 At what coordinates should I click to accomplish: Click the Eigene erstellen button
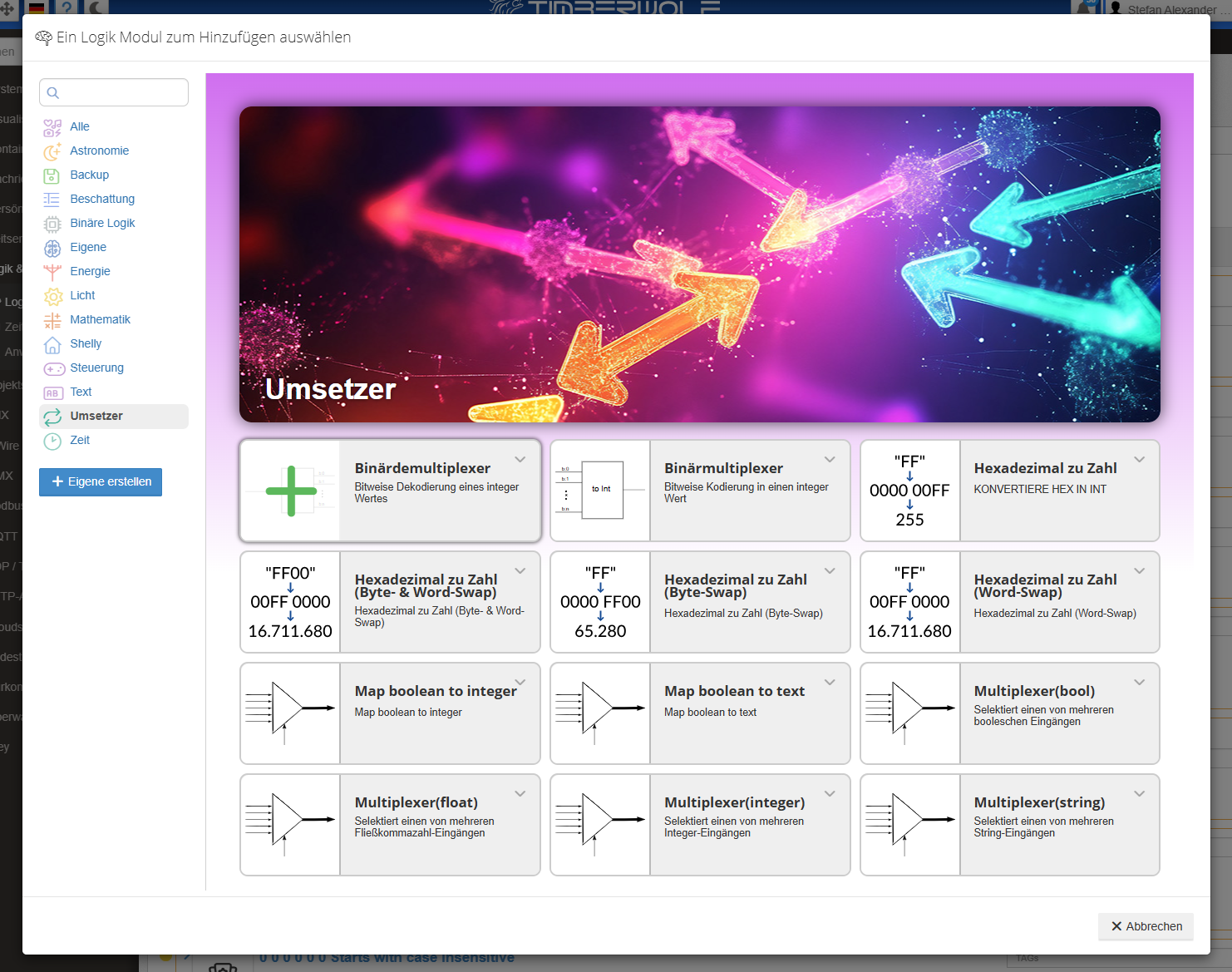(x=101, y=481)
